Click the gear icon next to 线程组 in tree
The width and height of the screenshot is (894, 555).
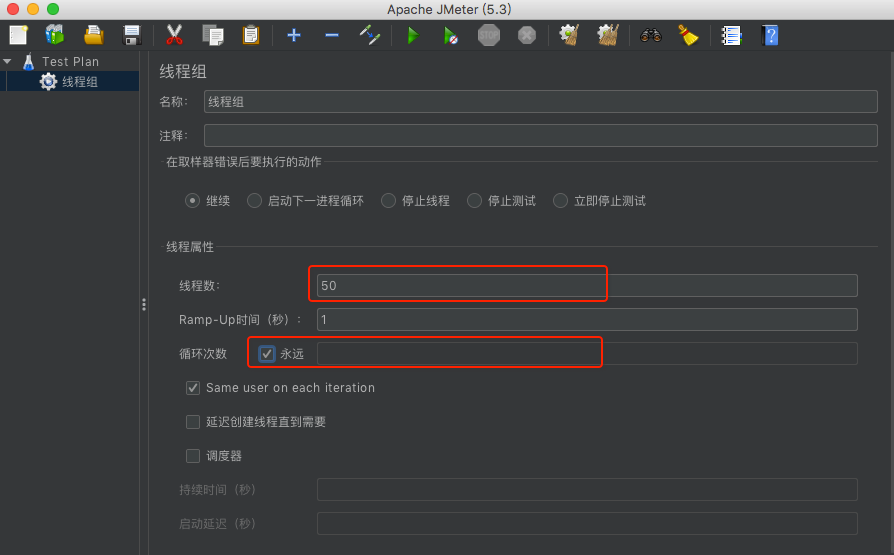tap(48, 82)
